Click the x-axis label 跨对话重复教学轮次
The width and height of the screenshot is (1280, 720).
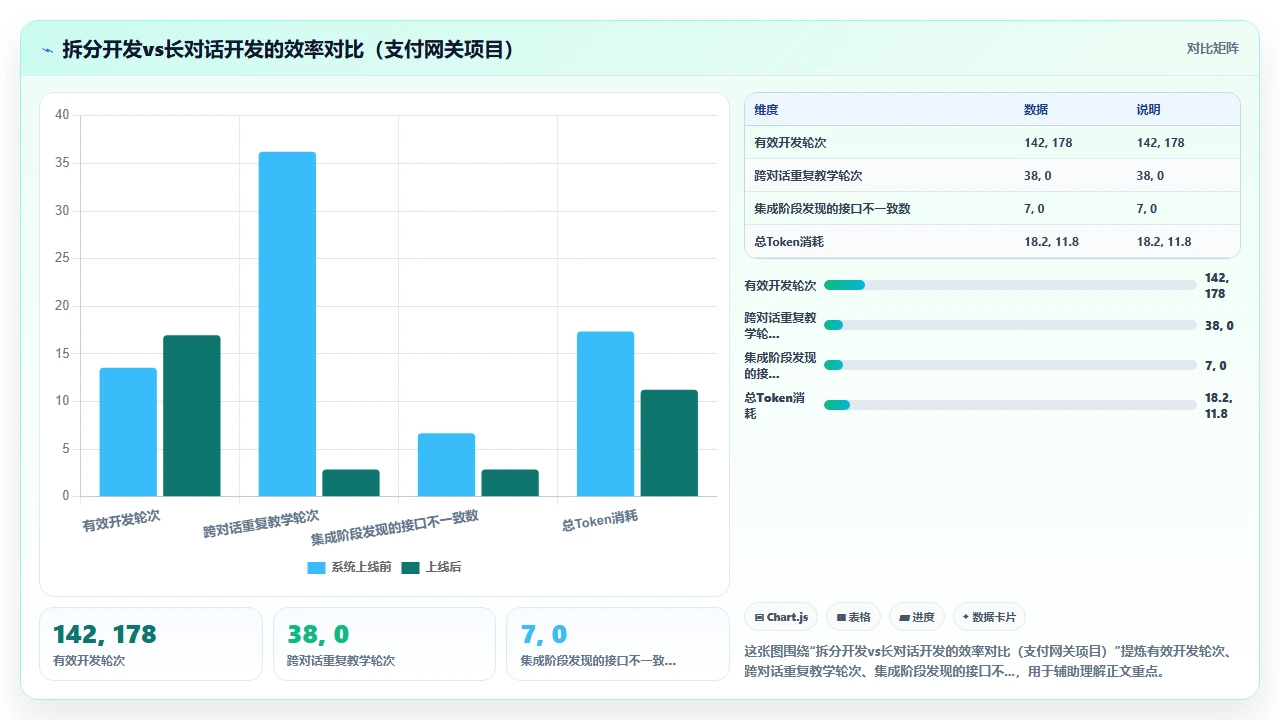(261, 523)
